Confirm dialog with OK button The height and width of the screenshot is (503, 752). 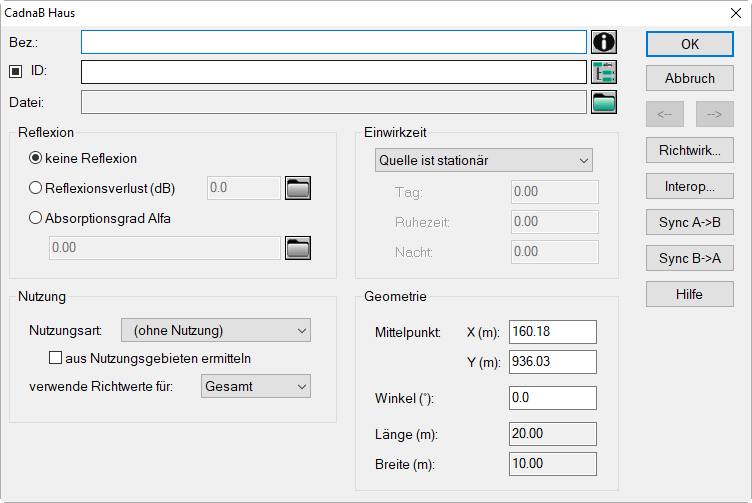pos(690,44)
